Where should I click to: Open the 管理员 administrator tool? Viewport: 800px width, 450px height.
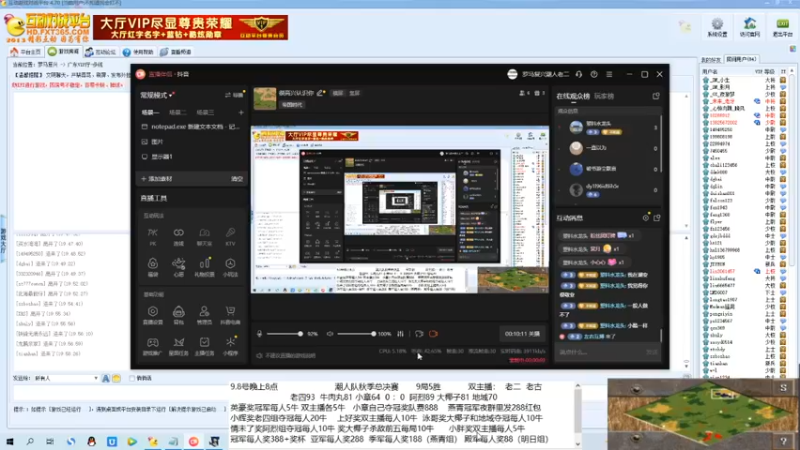click(x=204, y=315)
